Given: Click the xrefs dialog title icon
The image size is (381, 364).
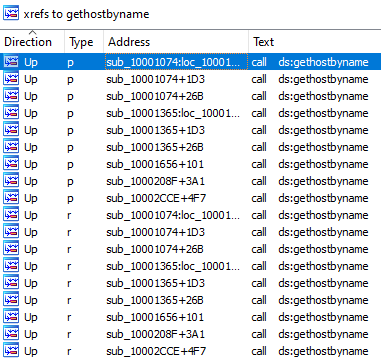Looking at the screenshot, I should click(x=11, y=13).
